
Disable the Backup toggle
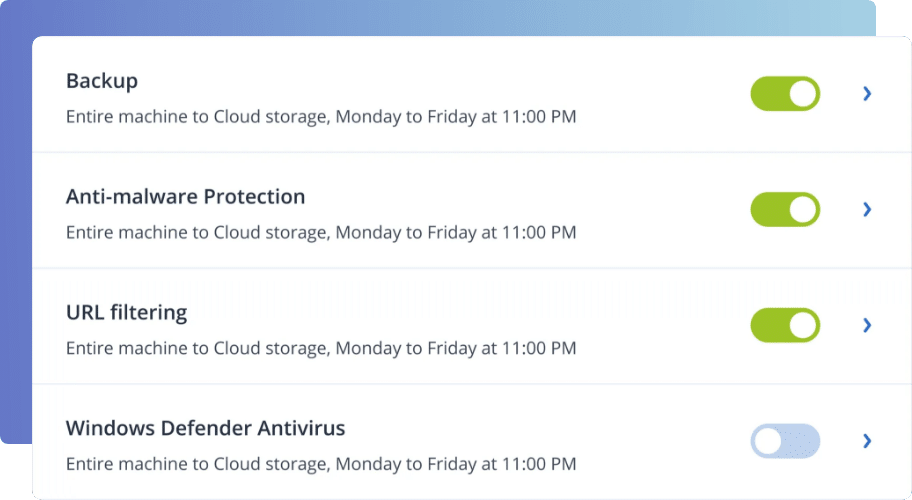point(785,94)
